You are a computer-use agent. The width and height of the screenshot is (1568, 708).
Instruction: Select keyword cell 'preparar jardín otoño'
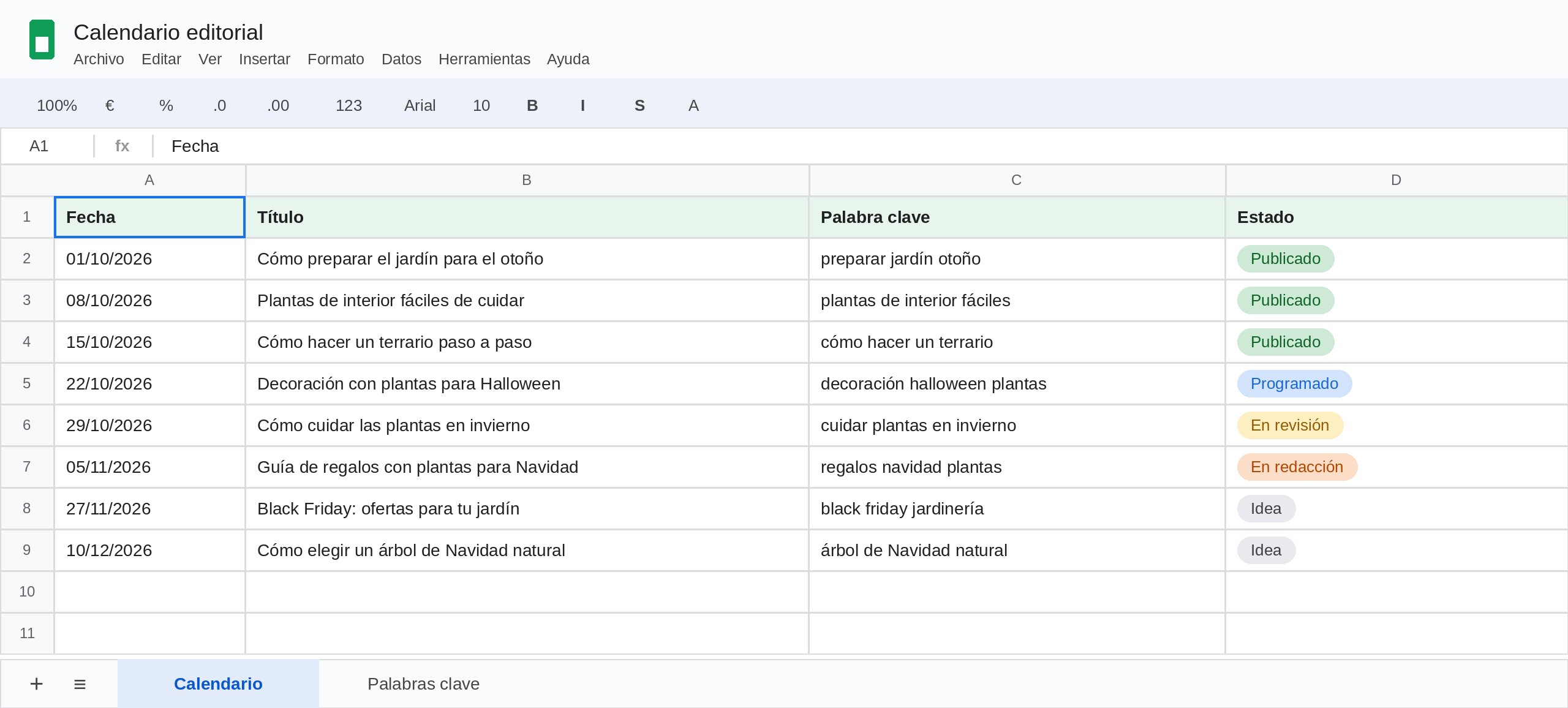pos(1017,258)
